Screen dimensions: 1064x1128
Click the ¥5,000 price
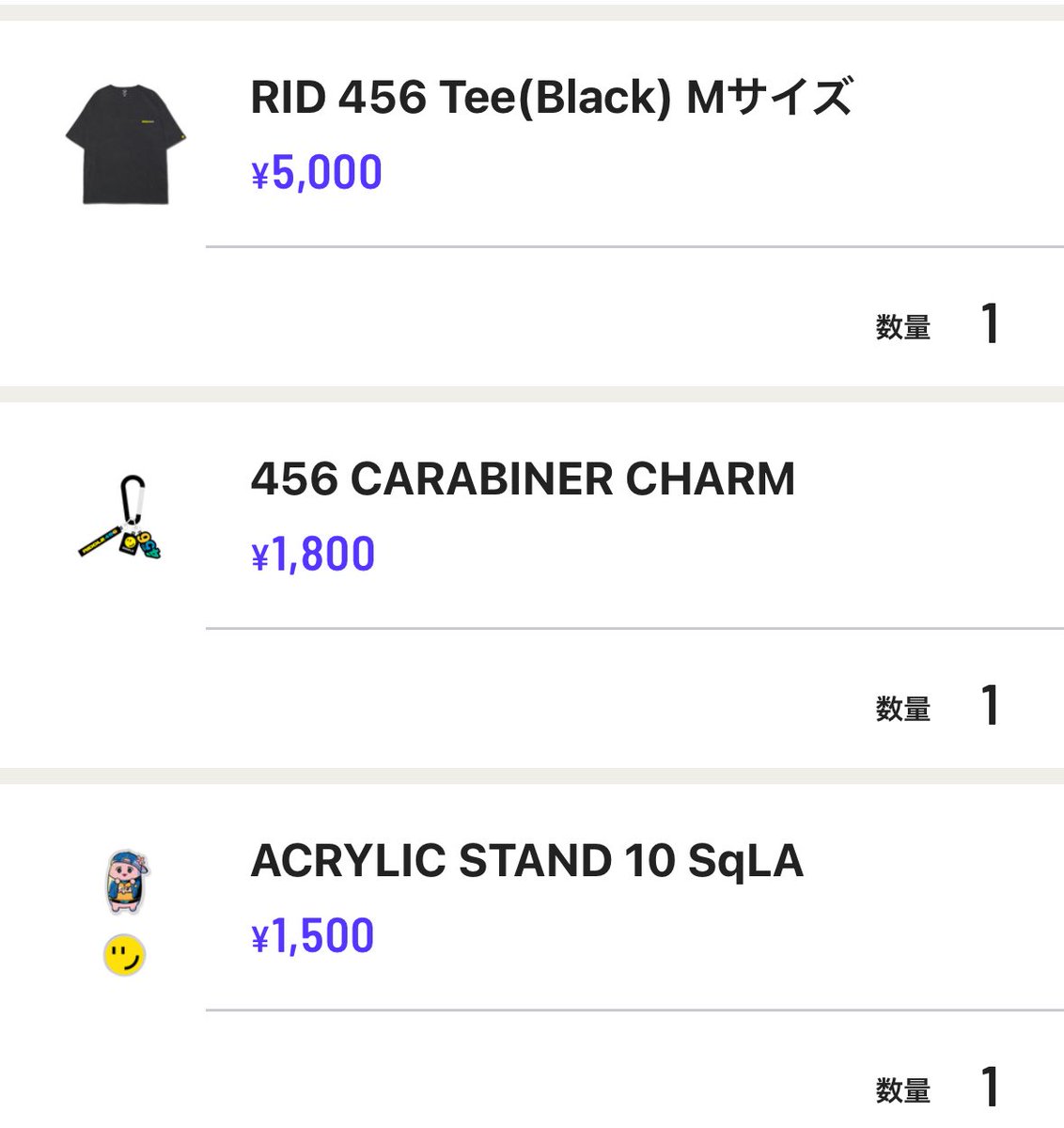click(317, 173)
